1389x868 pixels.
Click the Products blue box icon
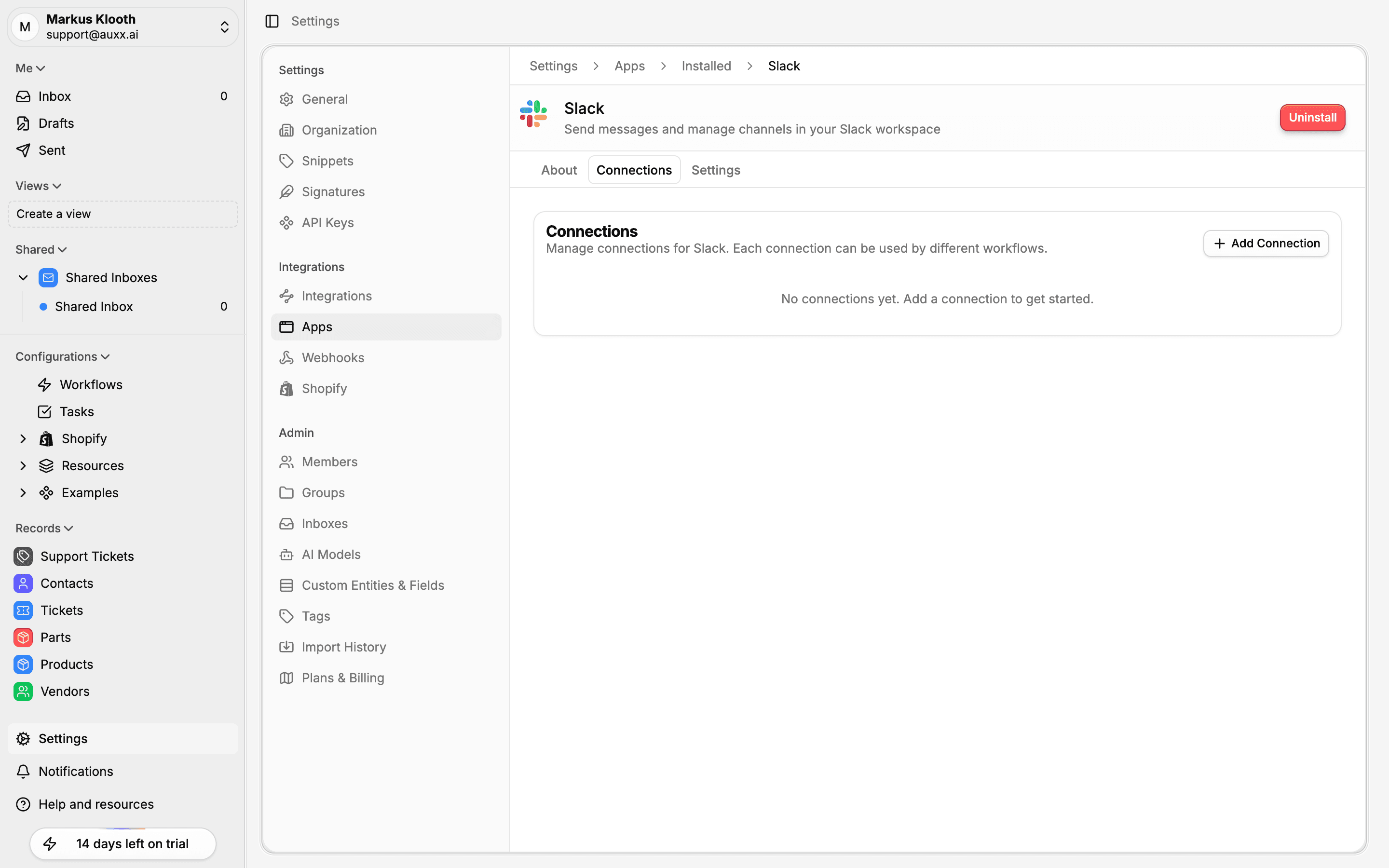coord(23,664)
